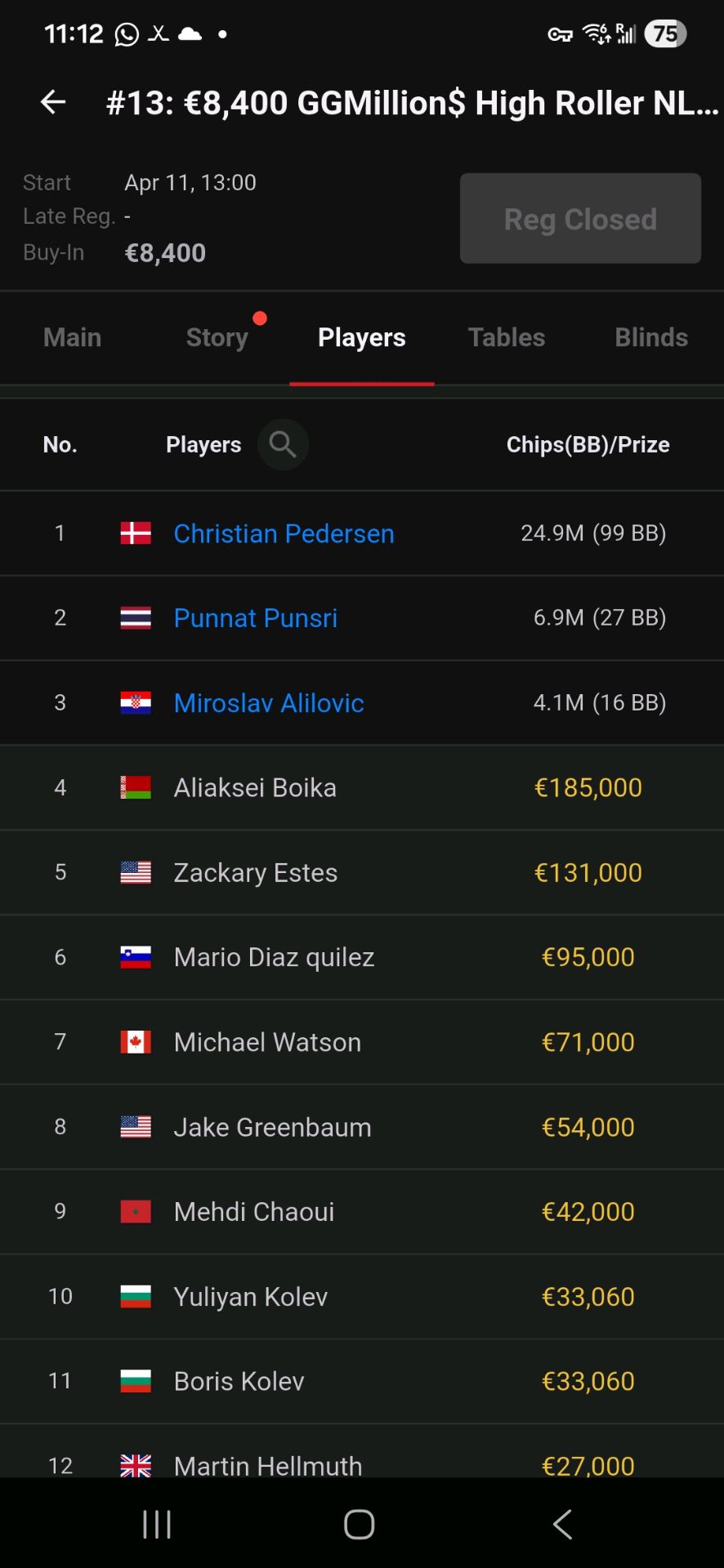Tap the Thailand flag beside Punnat Punsri
The width and height of the screenshot is (724, 1568).
coord(136,618)
